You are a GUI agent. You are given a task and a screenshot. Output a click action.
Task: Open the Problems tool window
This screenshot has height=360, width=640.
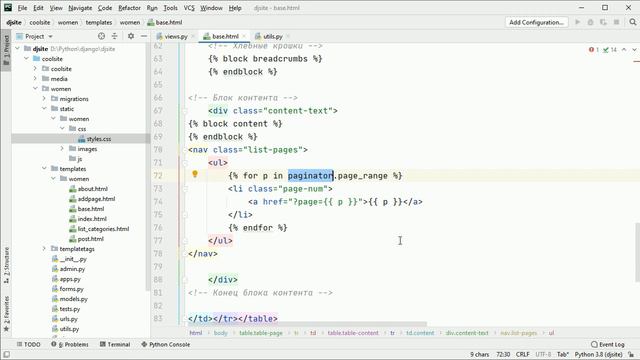tap(70, 344)
